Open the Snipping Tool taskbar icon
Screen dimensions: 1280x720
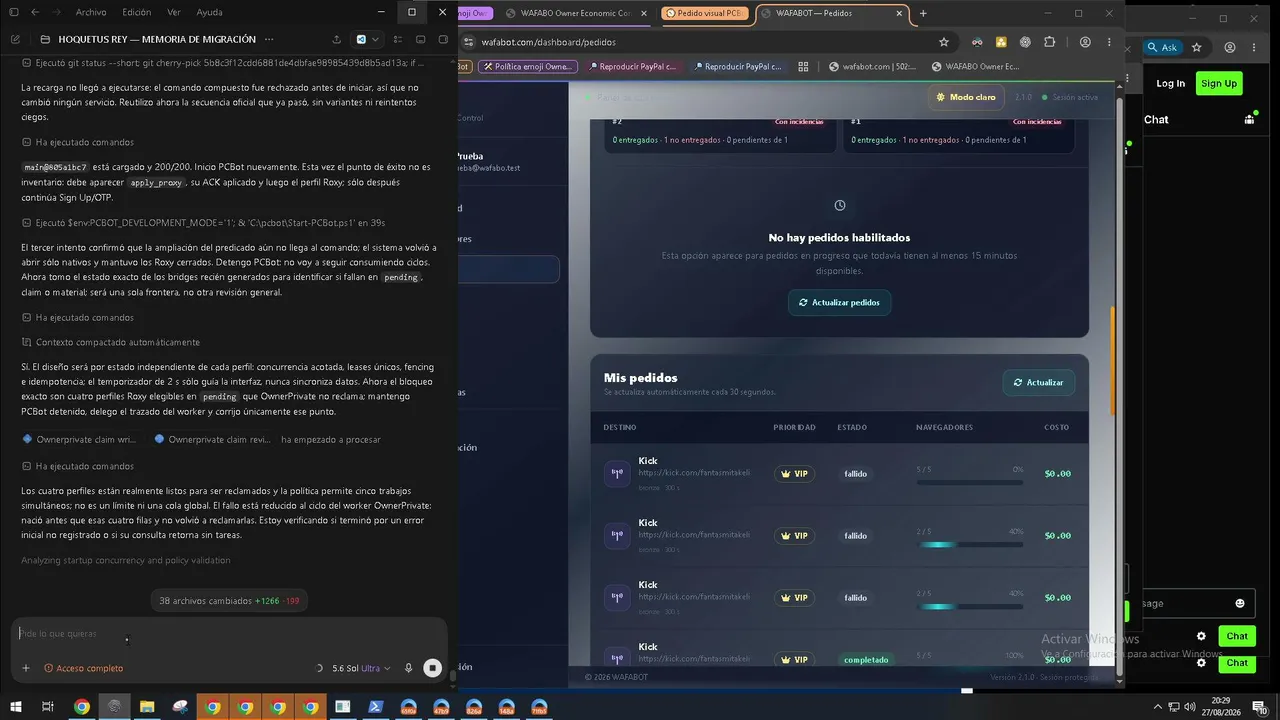[x=180, y=707]
